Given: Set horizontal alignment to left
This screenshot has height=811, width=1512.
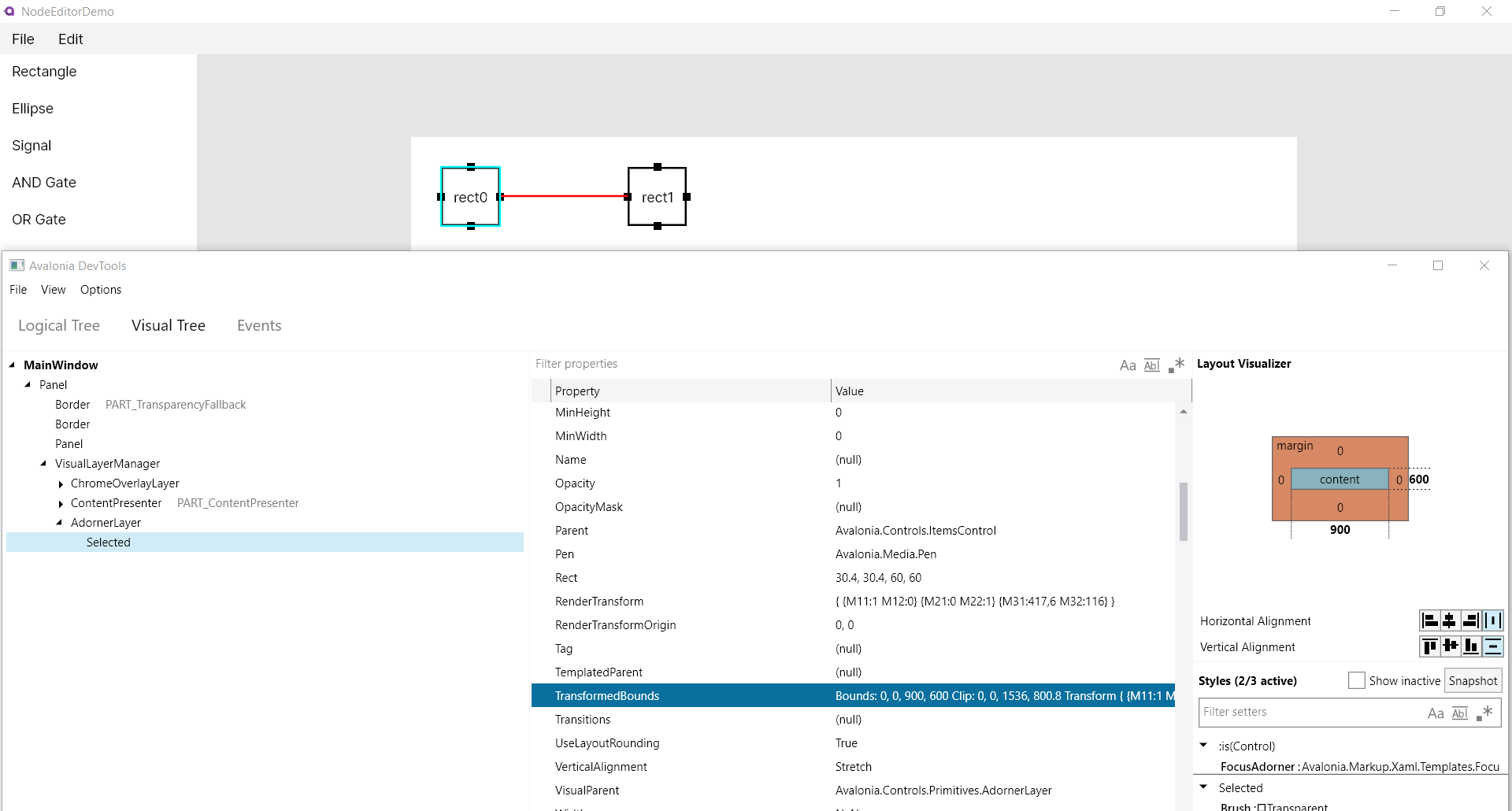Looking at the screenshot, I should click(1430, 620).
